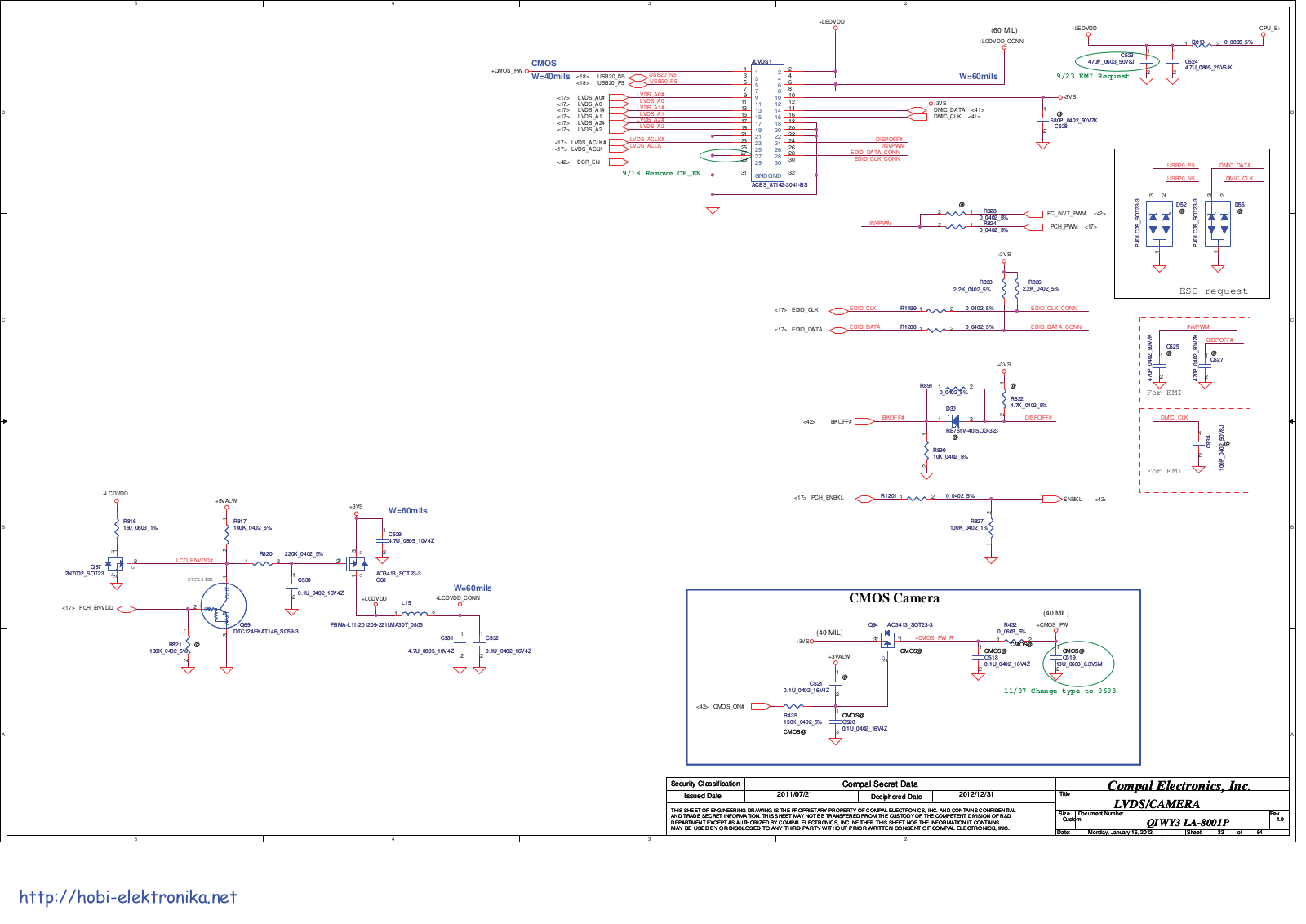1306x924 pixels.
Task: Click the +5VALW power label
Action: (x=226, y=501)
